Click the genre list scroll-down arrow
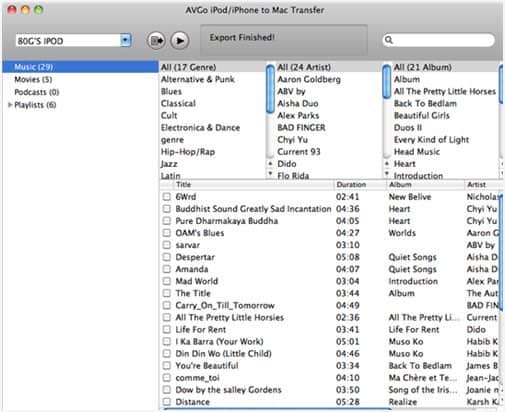 [x=270, y=173]
